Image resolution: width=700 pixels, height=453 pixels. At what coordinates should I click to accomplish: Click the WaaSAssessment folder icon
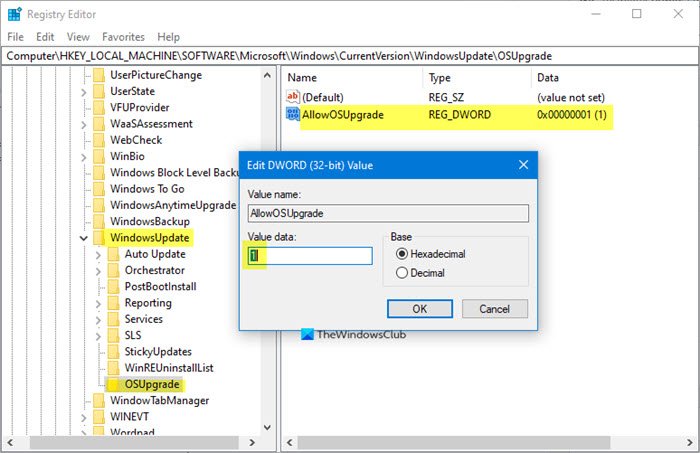point(99,124)
